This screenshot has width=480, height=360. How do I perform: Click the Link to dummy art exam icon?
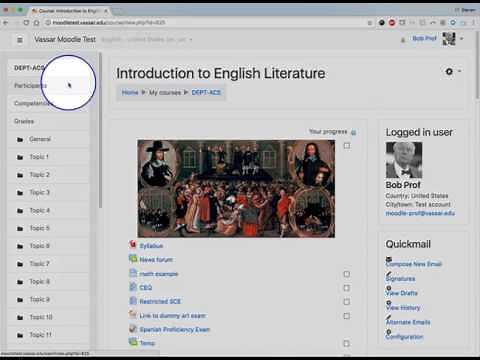[x=133, y=314]
